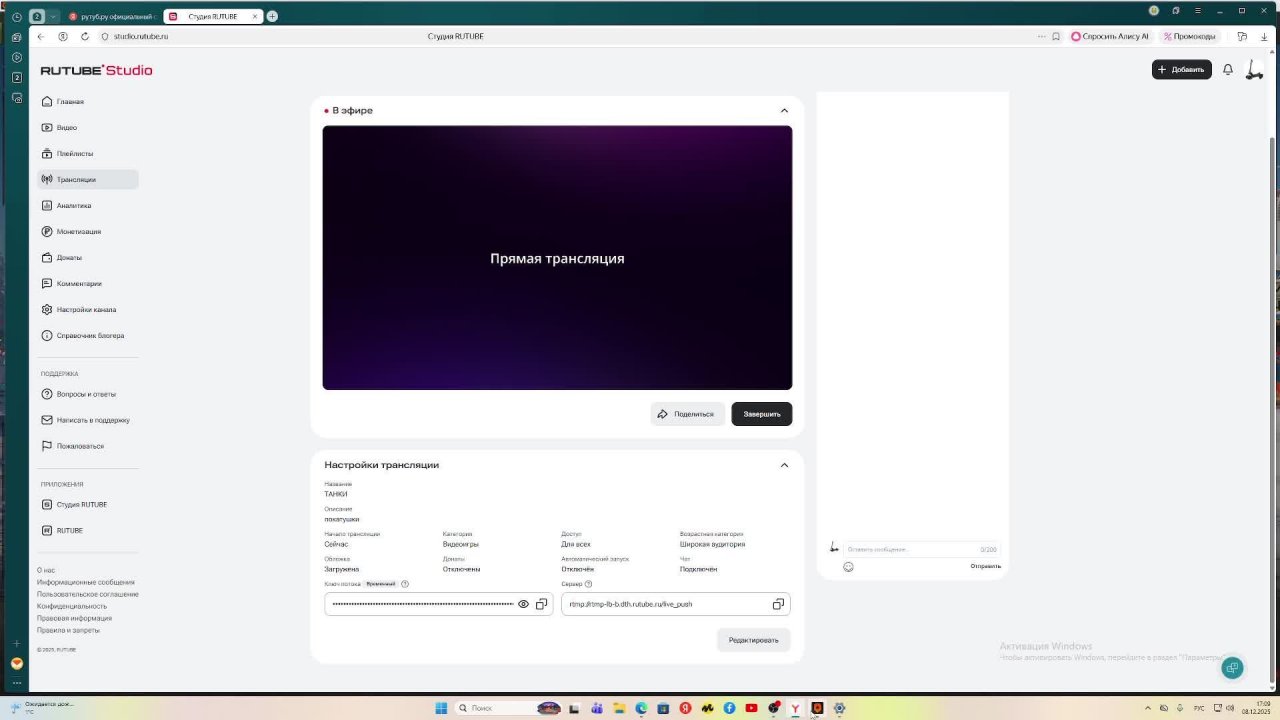This screenshot has height=720, width=1280.
Task: Go back with the browser back arrow
Action: tap(41, 36)
